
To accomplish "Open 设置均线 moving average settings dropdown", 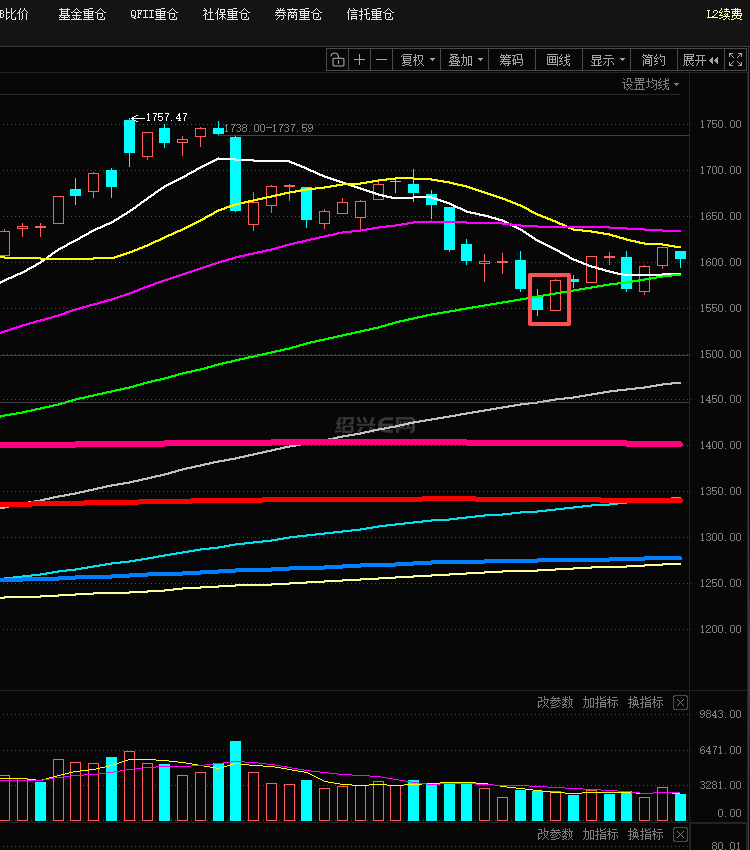I will (650, 85).
